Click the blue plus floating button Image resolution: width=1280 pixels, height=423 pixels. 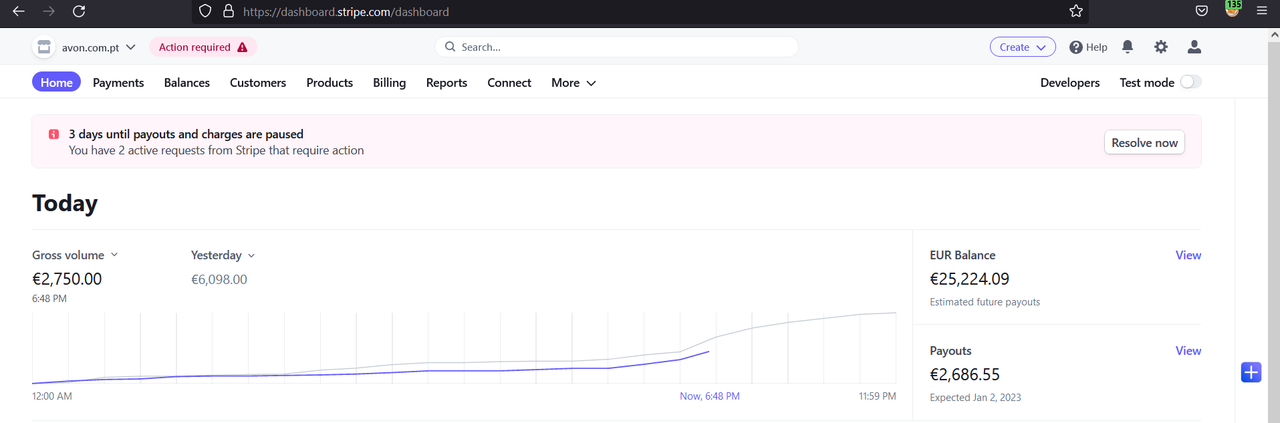point(1251,372)
